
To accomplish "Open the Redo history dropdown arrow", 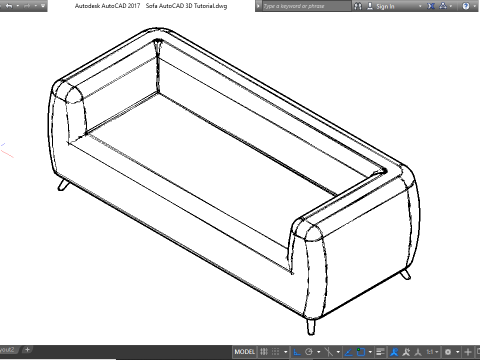I will 35,6.
